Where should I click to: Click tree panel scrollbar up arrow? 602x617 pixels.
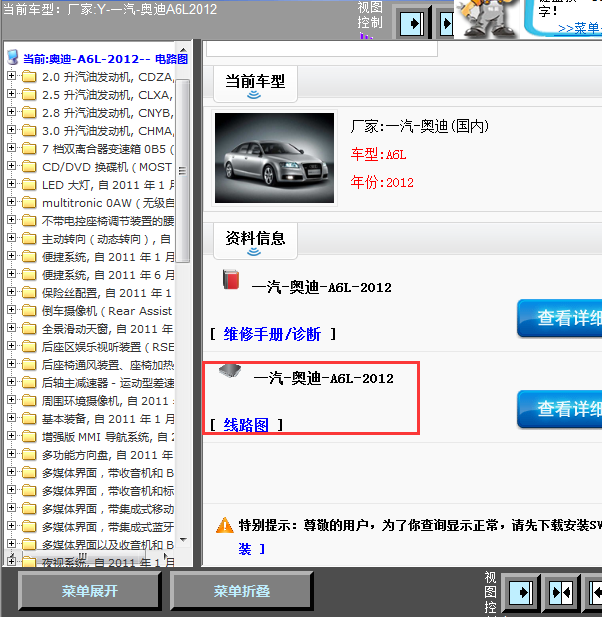pos(183,50)
